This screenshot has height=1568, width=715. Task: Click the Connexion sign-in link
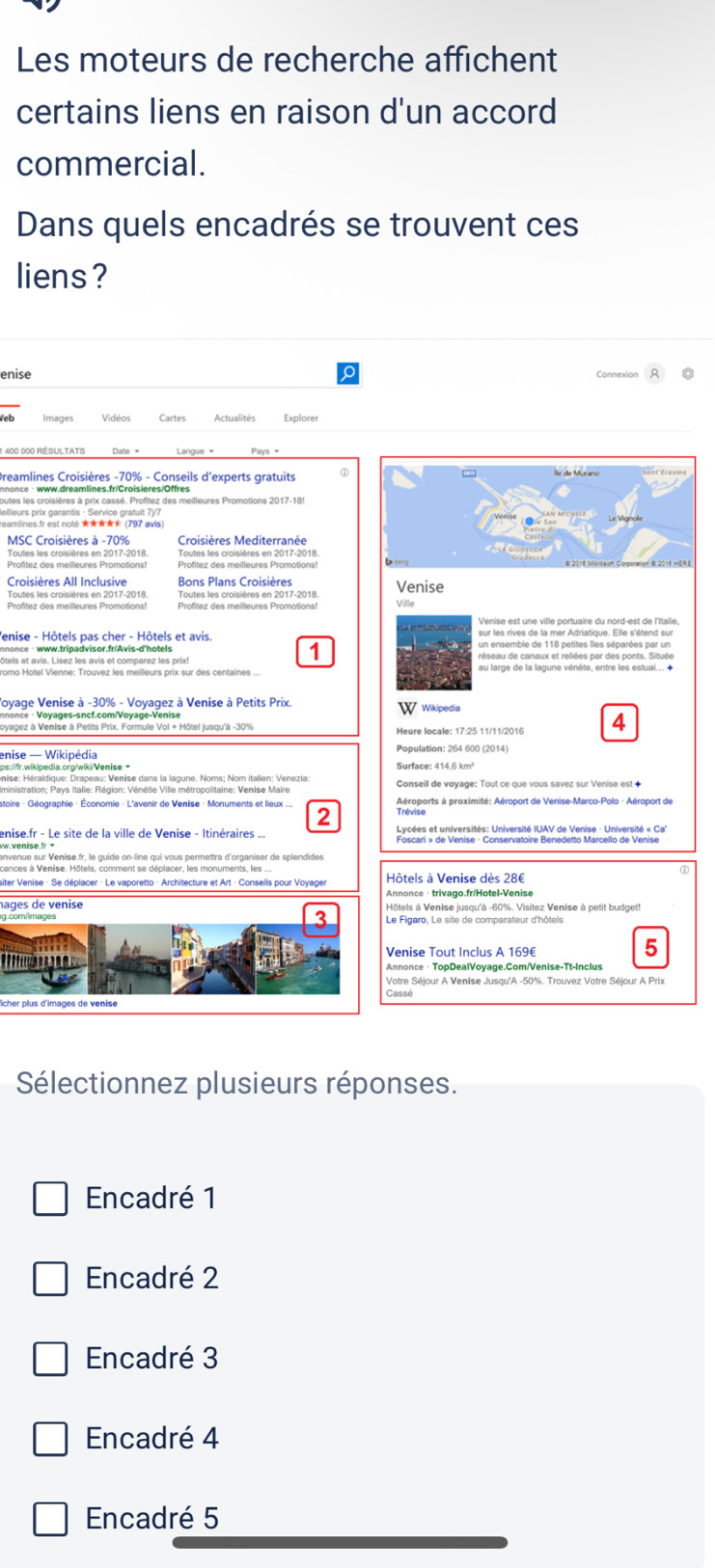tap(617, 374)
